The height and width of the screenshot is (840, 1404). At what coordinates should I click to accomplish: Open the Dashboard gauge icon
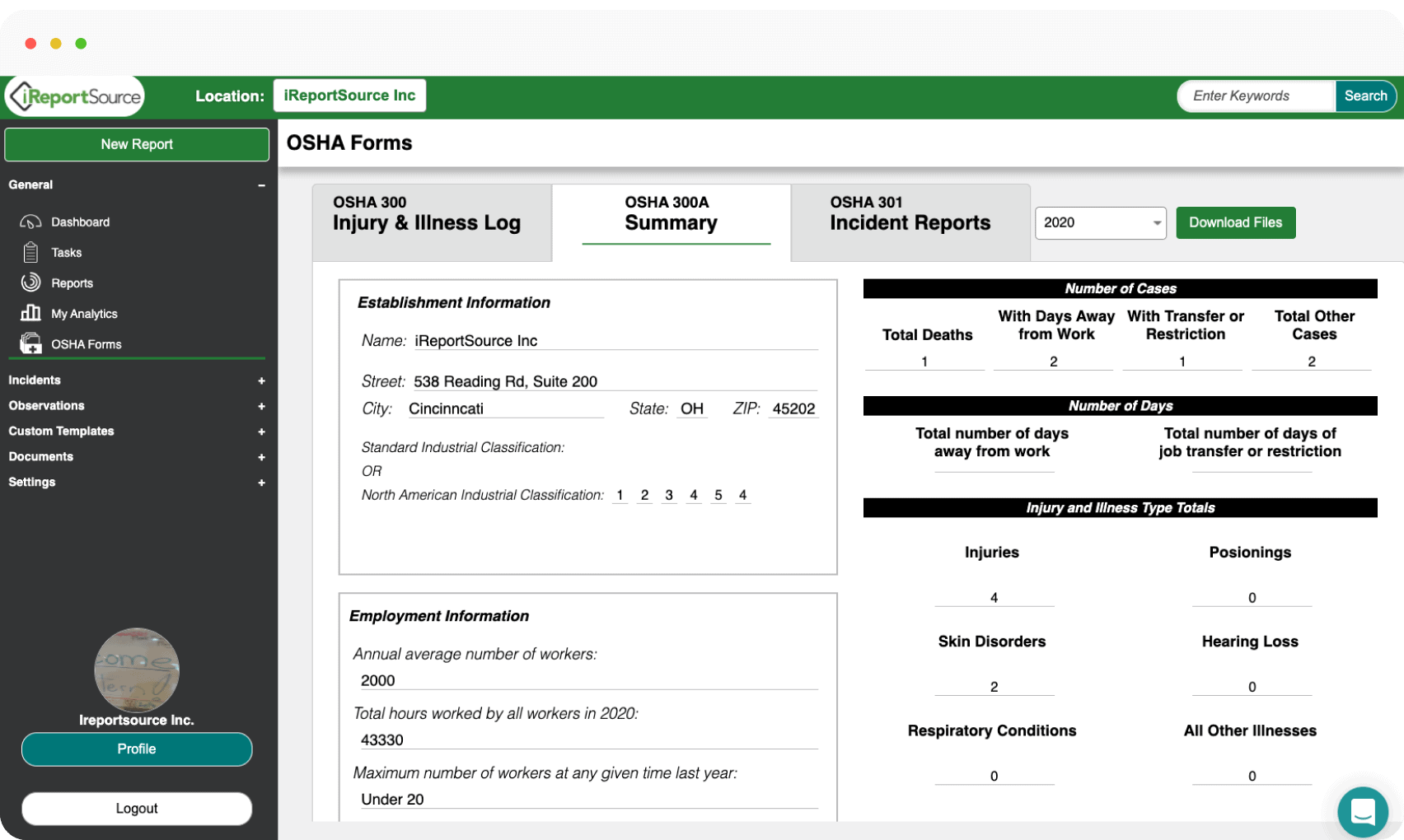[x=30, y=222]
